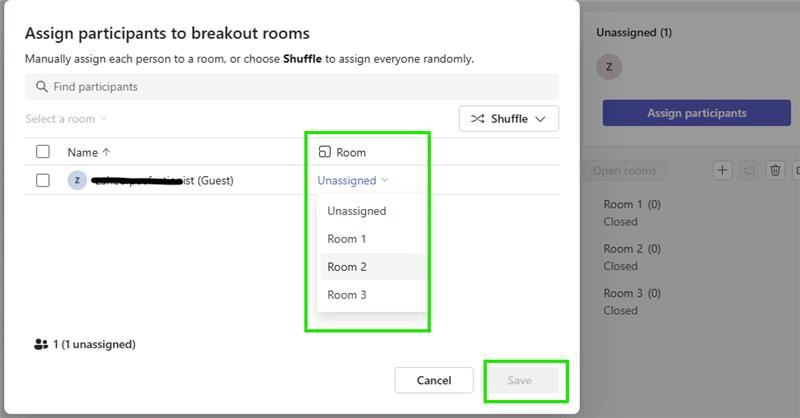Open the Shuffle dropdown

509,118
